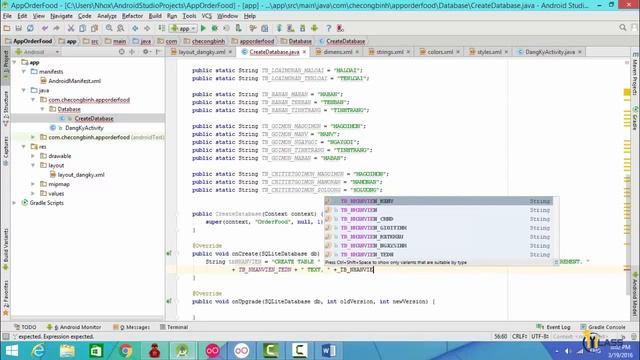Collapse the manifests folder

click(x=24, y=71)
